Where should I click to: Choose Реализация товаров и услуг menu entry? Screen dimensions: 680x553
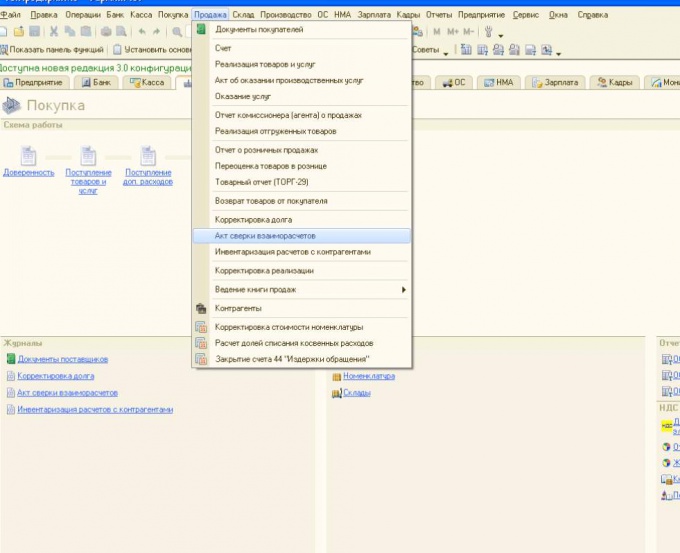pyautogui.click(x=302, y=64)
